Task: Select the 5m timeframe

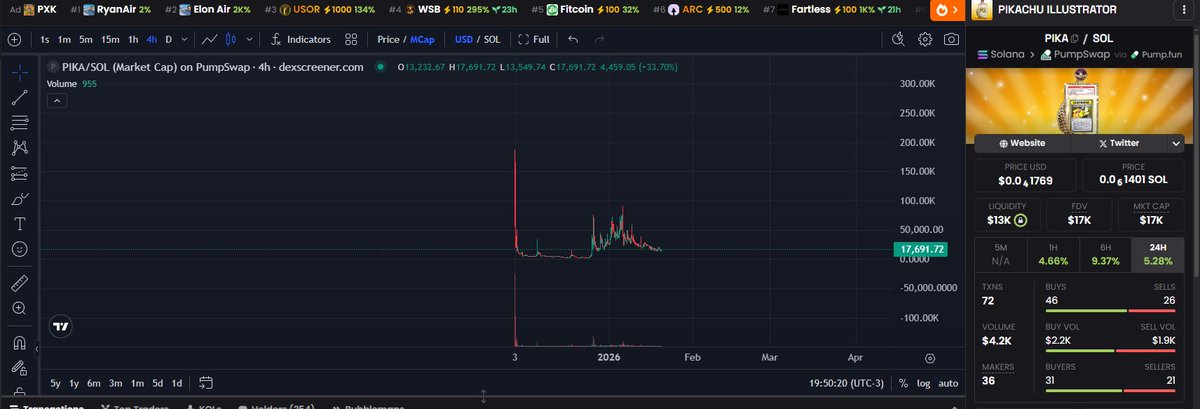Action: 86,40
